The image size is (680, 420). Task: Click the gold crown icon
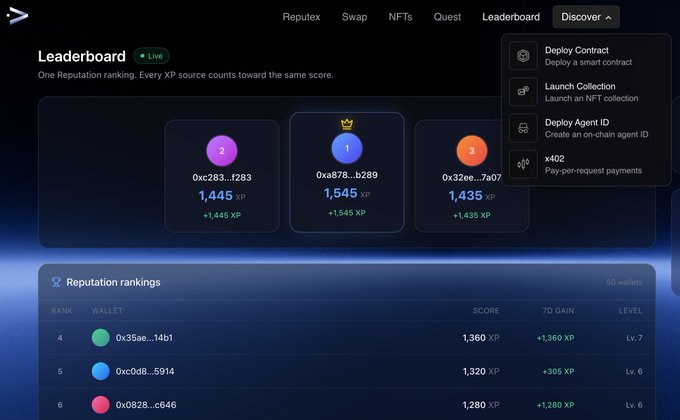[347, 124]
